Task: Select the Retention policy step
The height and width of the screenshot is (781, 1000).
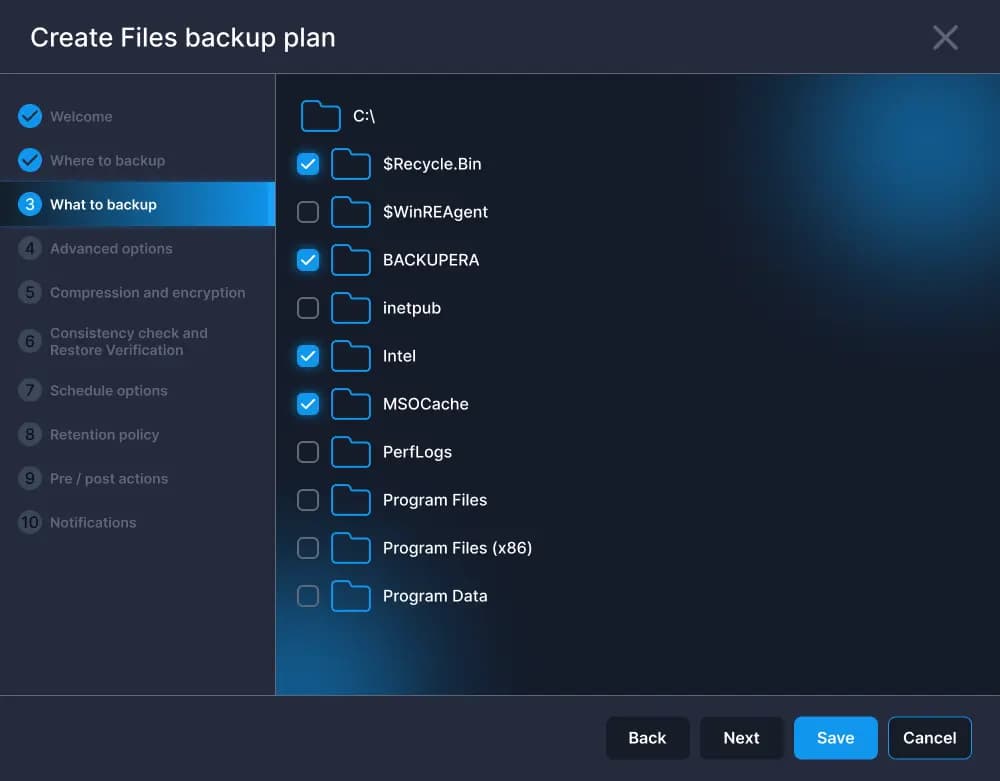Action: click(105, 434)
